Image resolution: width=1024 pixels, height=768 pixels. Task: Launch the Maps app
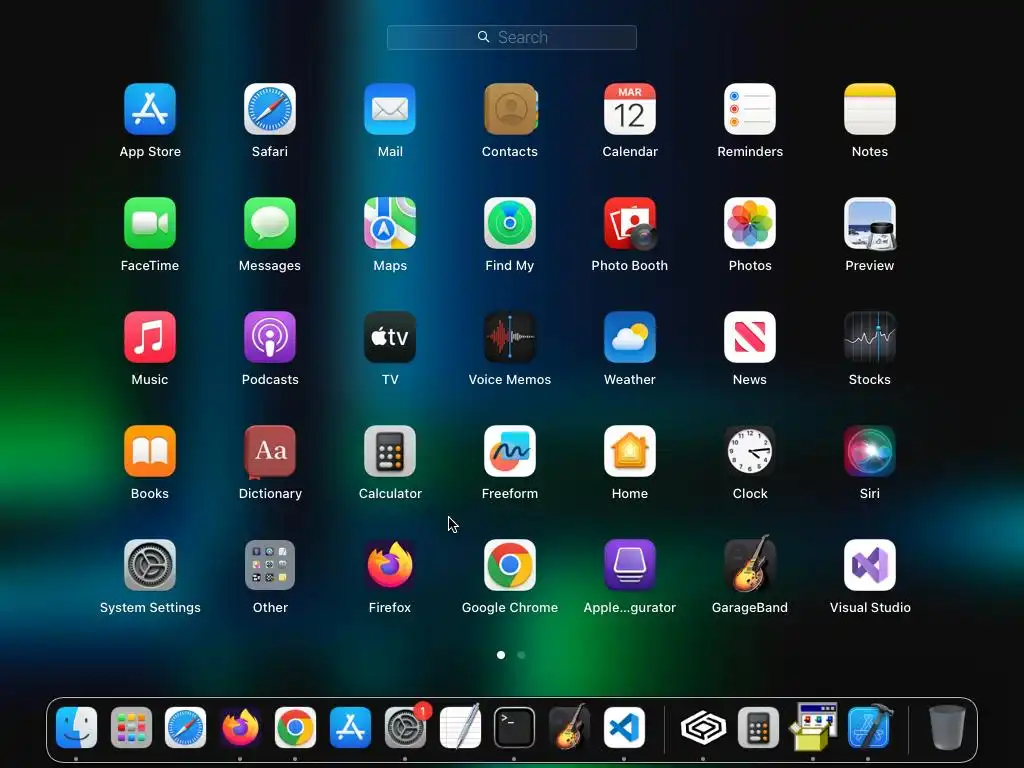(x=390, y=223)
